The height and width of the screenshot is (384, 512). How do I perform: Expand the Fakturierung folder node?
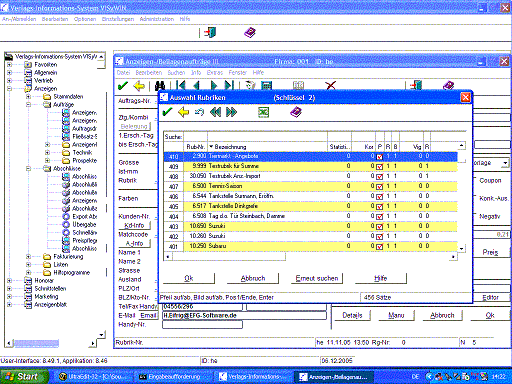click(28, 256)
